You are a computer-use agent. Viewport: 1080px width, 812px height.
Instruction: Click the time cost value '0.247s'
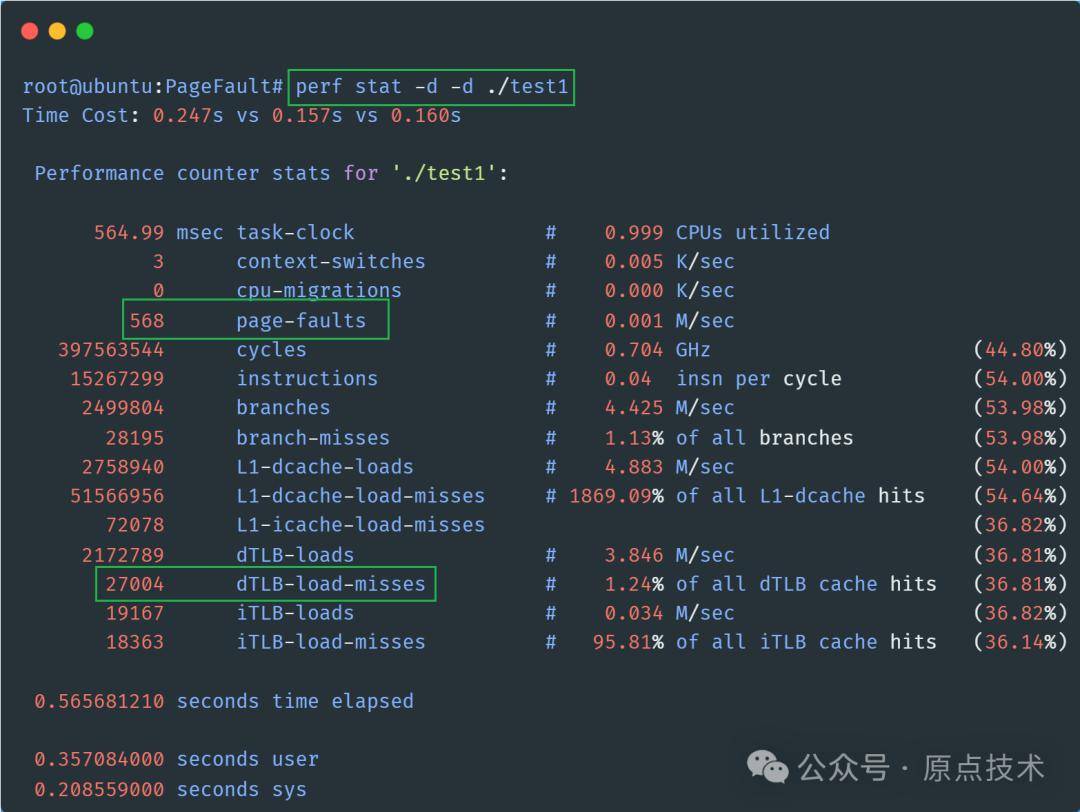188,115
